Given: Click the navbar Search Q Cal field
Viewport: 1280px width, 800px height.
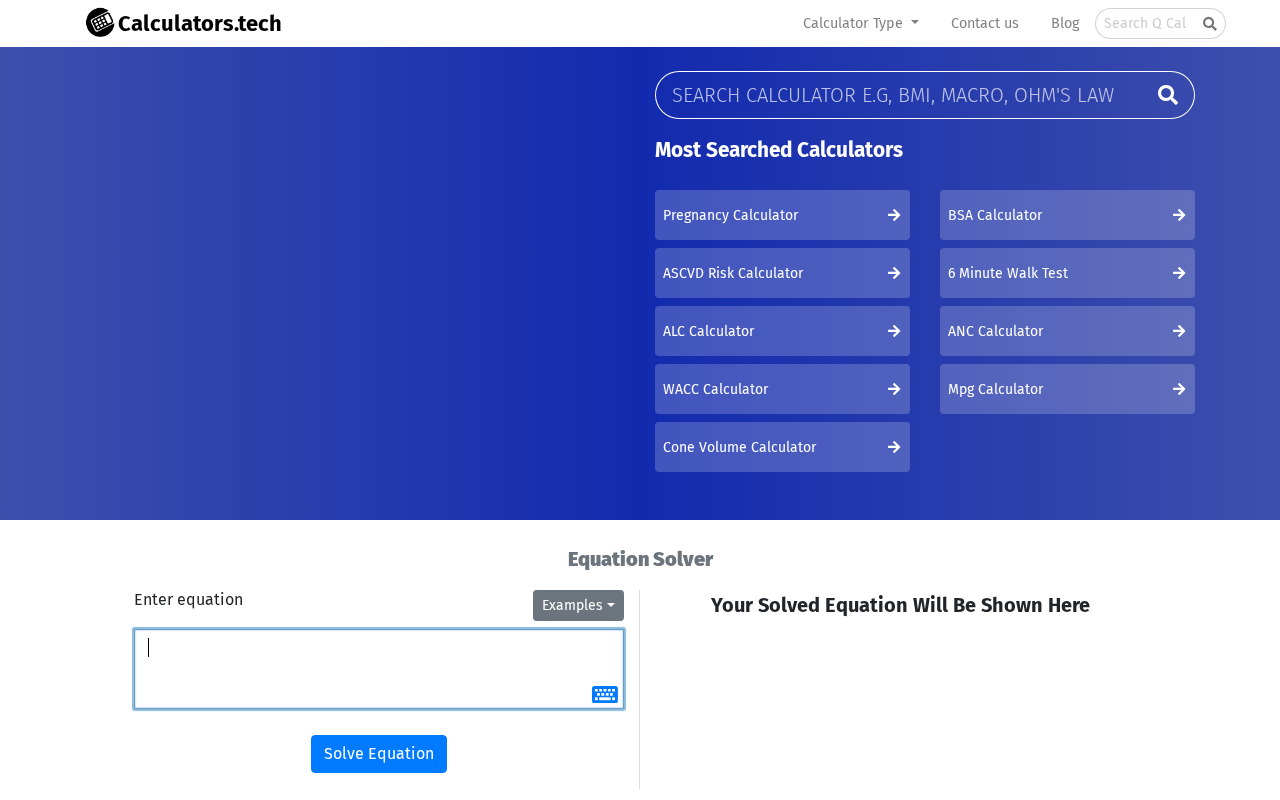Looking at the screenshot, I should click(1146, 23).
